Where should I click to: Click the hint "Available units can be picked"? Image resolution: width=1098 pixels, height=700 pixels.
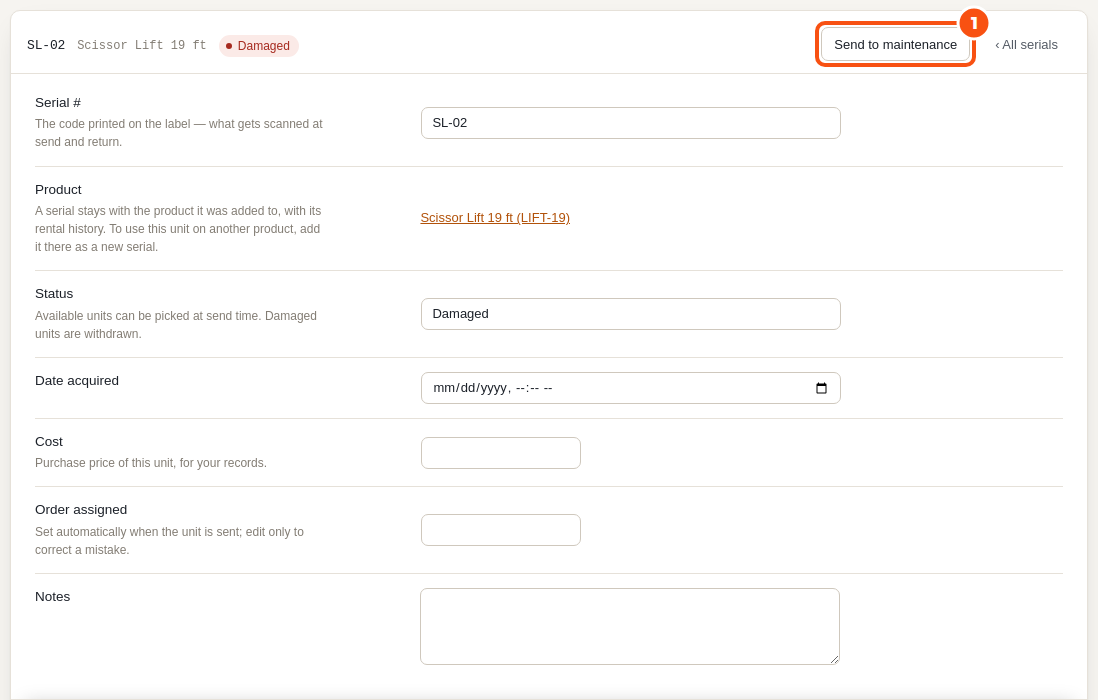[176, 325]
